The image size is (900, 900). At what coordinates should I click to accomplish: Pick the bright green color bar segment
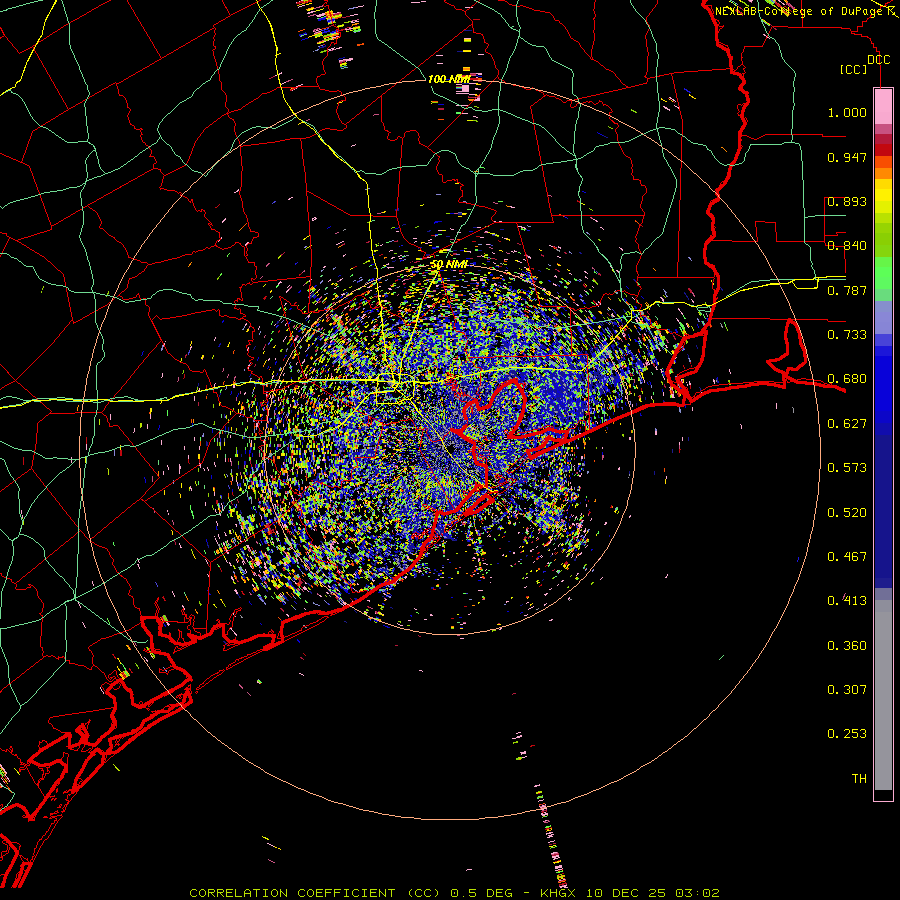(883, 274)
